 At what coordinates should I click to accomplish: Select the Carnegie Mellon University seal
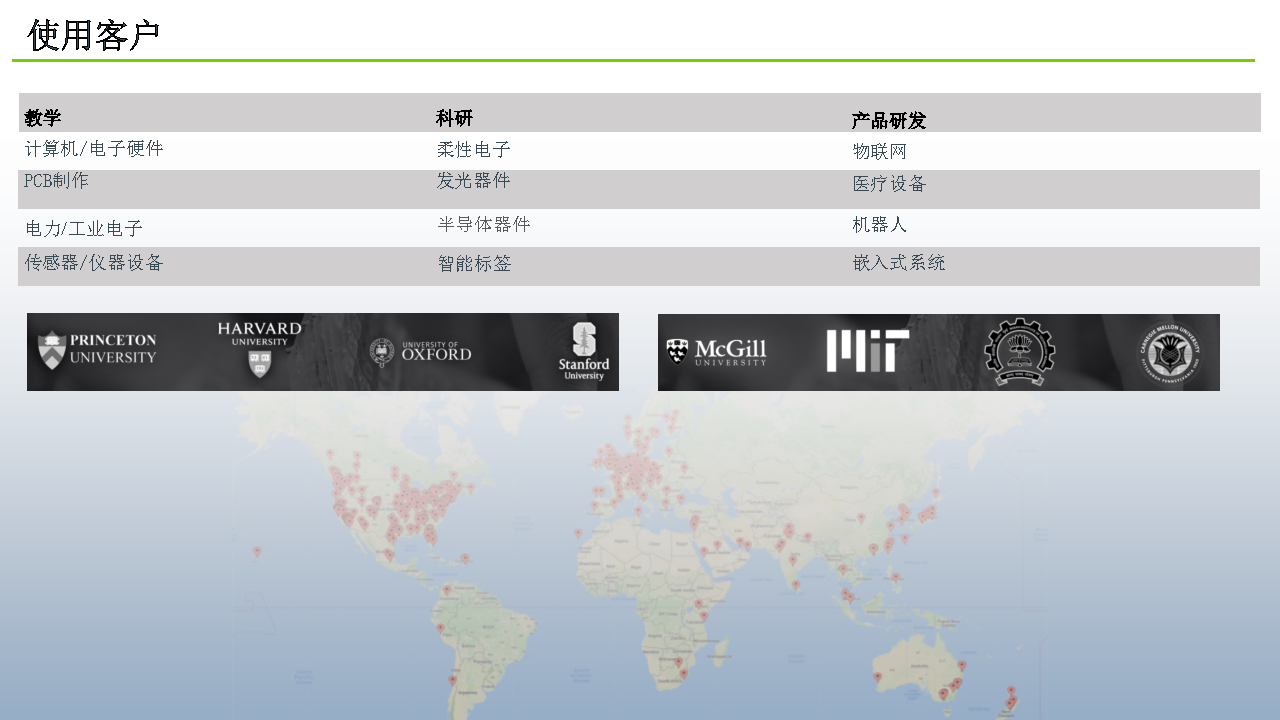point(1168,353)
